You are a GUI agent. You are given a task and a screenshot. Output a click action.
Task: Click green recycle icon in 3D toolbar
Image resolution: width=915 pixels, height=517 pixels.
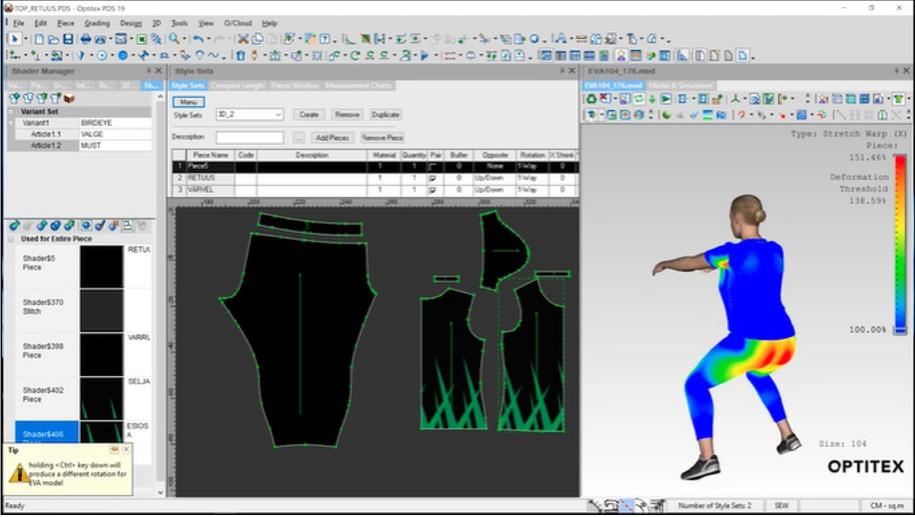[591, 99]
